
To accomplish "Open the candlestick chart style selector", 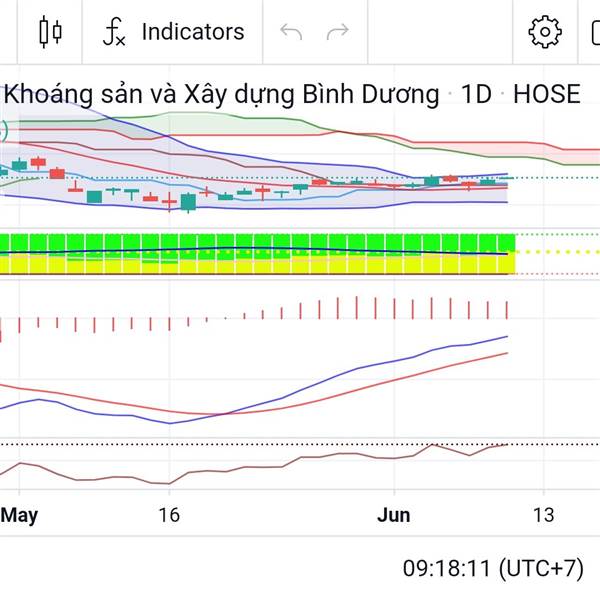I will tap(50, 31).
